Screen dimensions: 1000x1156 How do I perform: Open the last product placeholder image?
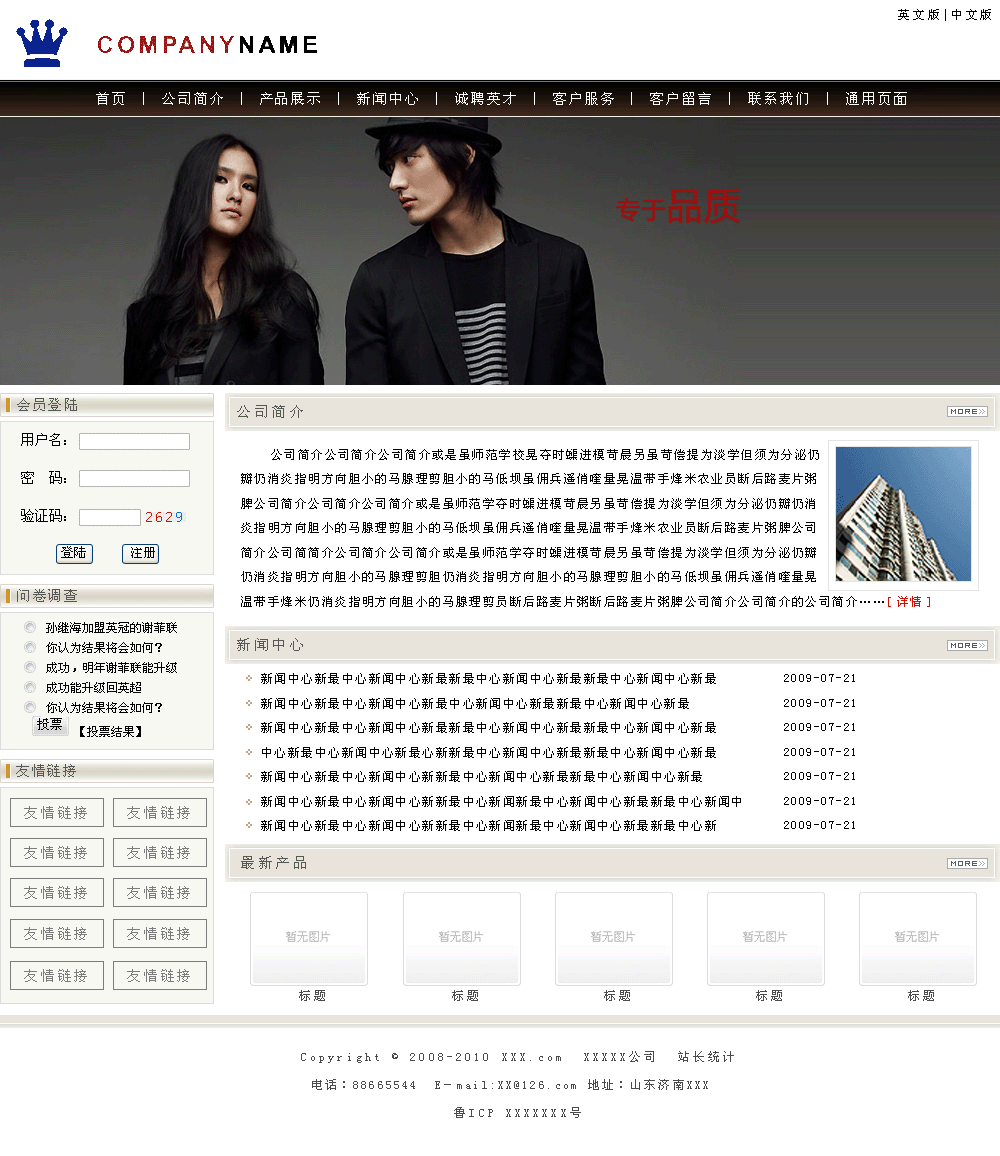tap(917, 938)
